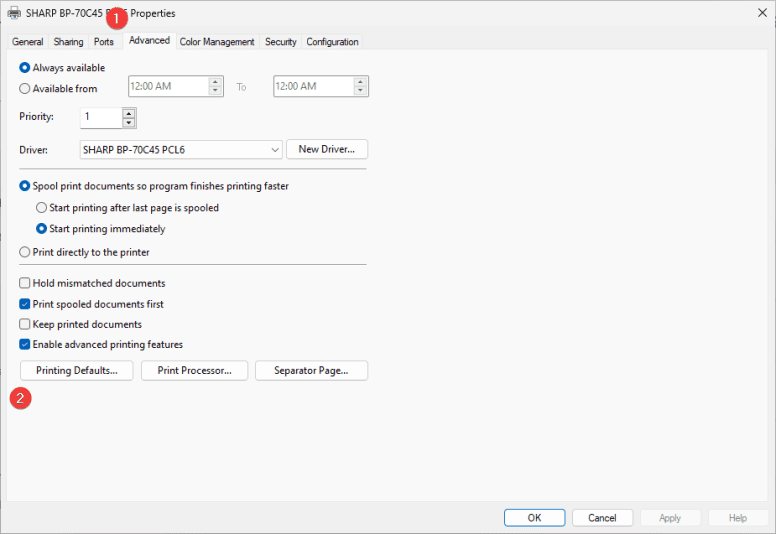Image resolution: width=776 pixels, height=534 pixels.
Task: Increase the Priority value with up arrow
Action: coord(128,113)
